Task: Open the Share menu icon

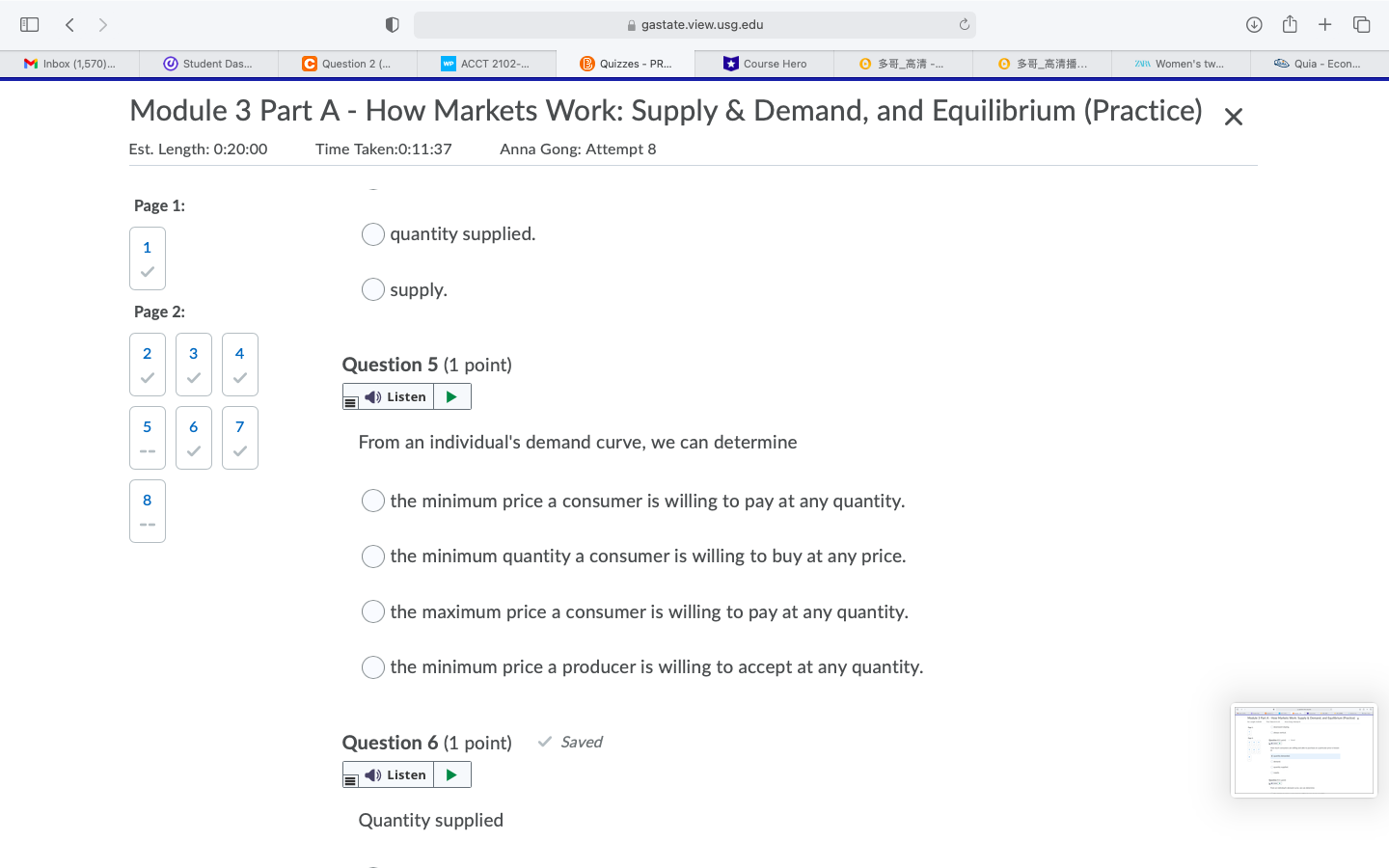Action: (x=1290, y=24)
